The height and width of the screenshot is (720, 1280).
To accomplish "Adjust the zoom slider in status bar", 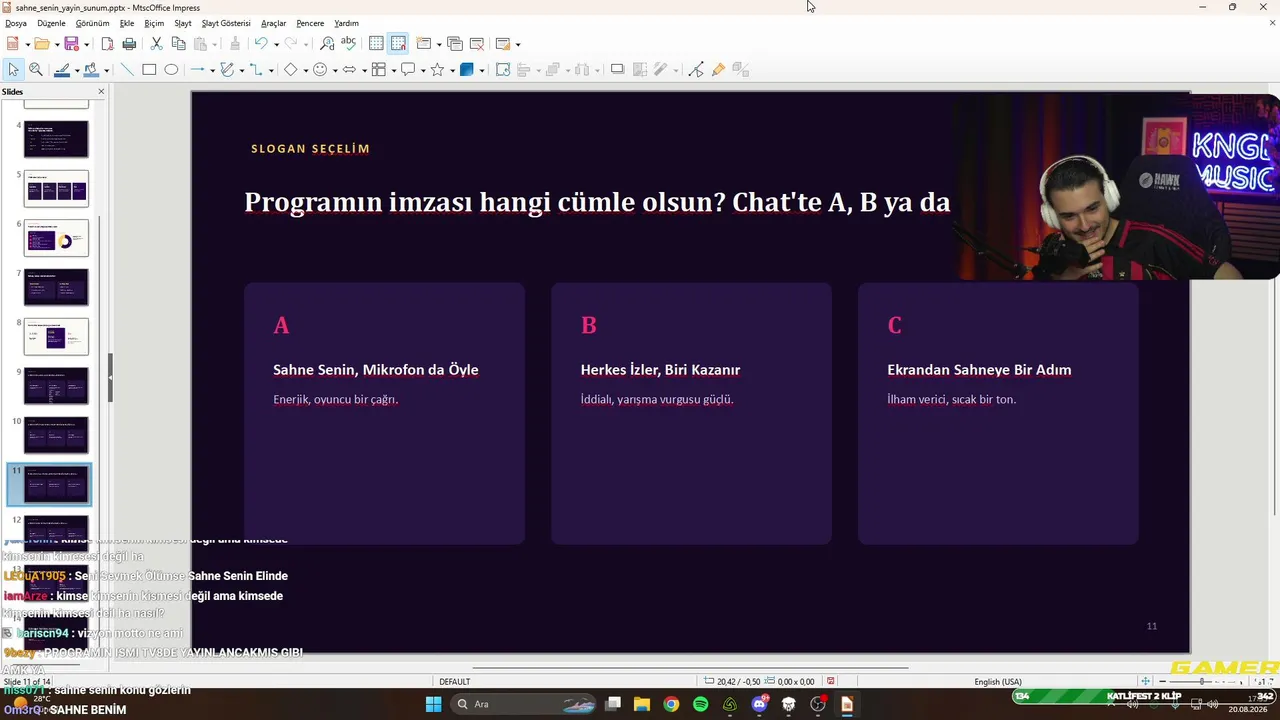I will (1202, 681).
